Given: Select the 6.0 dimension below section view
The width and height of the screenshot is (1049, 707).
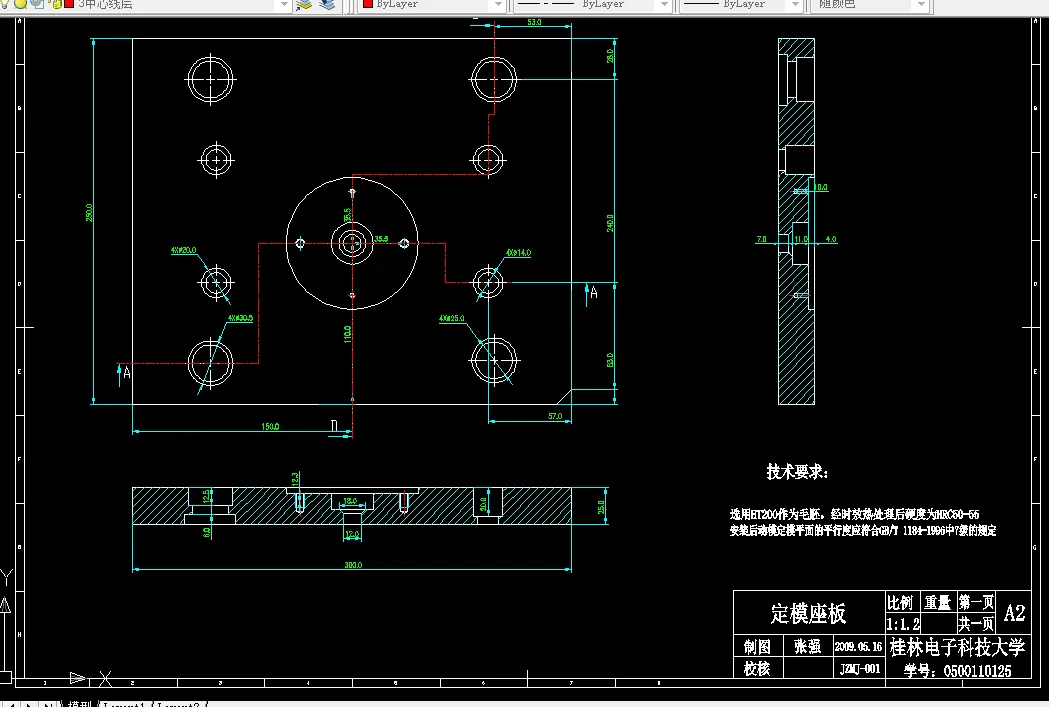Looking at the screenshot, I should (x=206, y=532).
